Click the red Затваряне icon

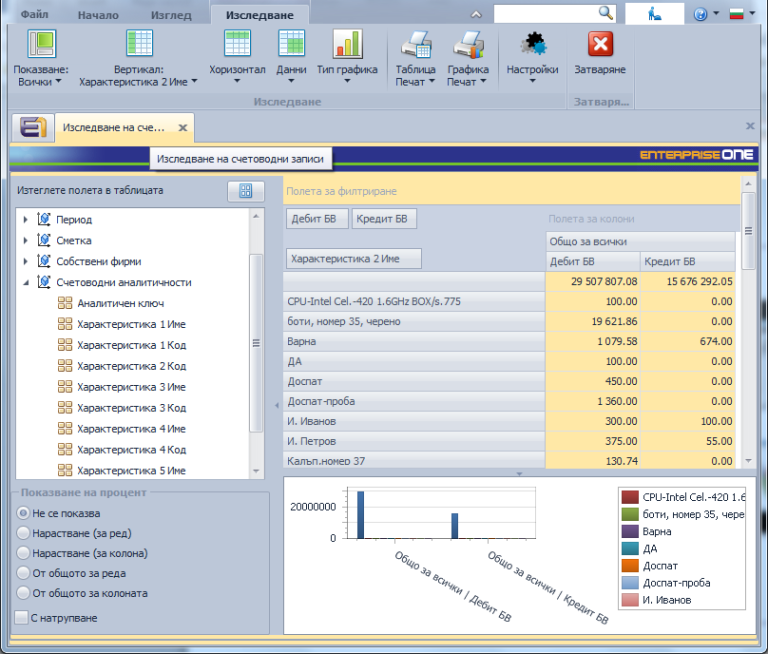pos(600,45)
